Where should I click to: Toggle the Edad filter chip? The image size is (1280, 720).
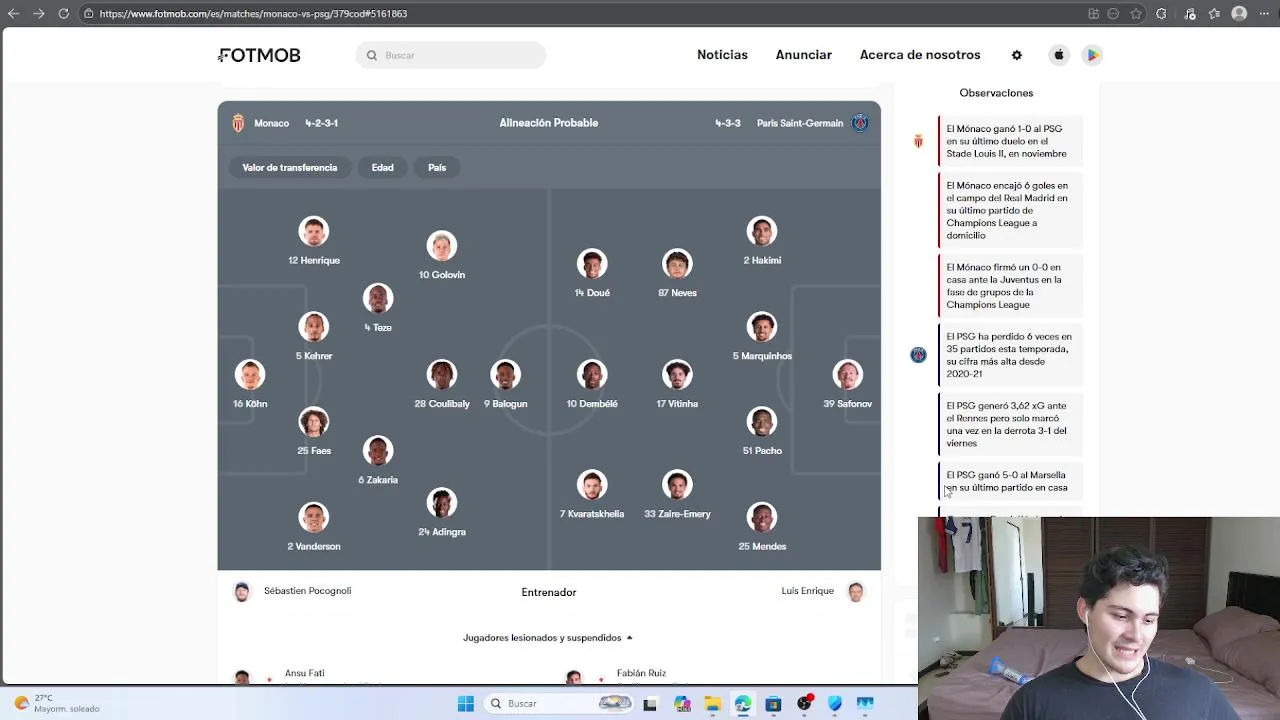383,167
